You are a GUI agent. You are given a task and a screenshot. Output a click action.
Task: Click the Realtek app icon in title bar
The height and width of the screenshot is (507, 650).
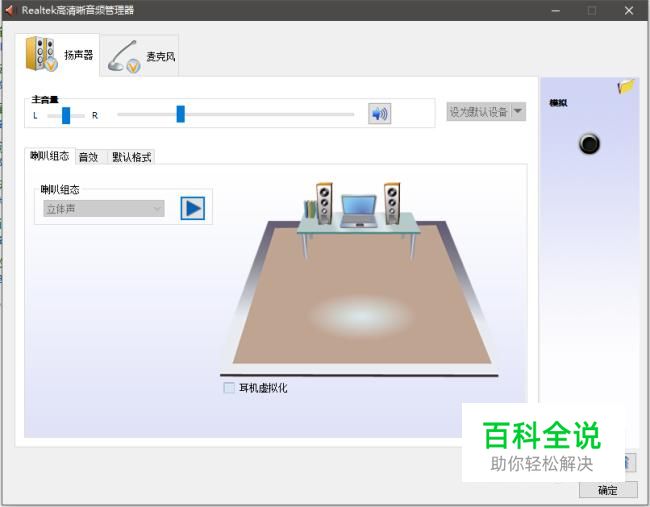[9, 10]
